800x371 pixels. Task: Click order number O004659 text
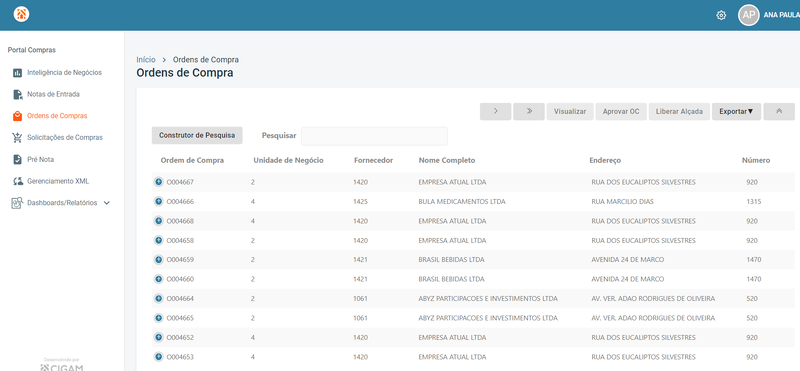click(x=180, y=260)
